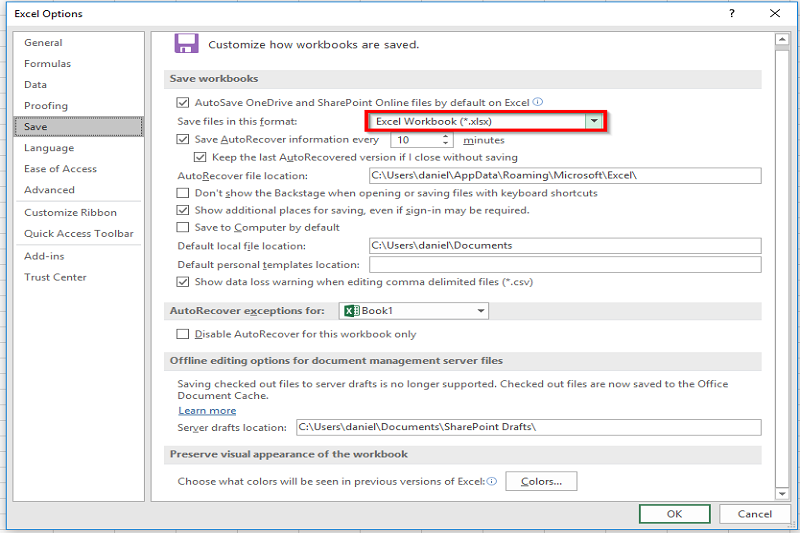Enable Disable AutoRecover for this workbook only
This screenshot has height=533, width=800.
coord(183,334)
